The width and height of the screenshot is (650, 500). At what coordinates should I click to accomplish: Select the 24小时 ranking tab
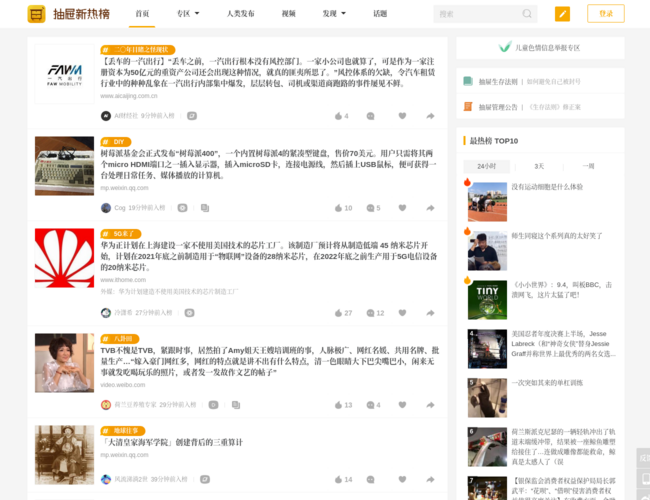487,166
